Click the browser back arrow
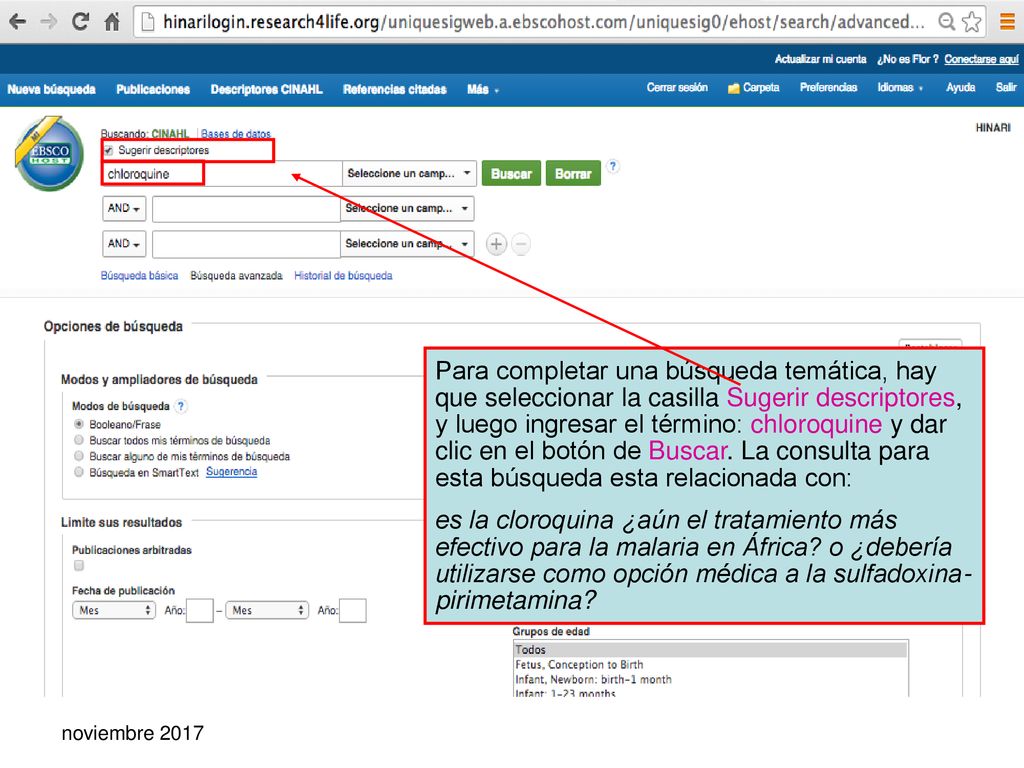 coord(18,22)
